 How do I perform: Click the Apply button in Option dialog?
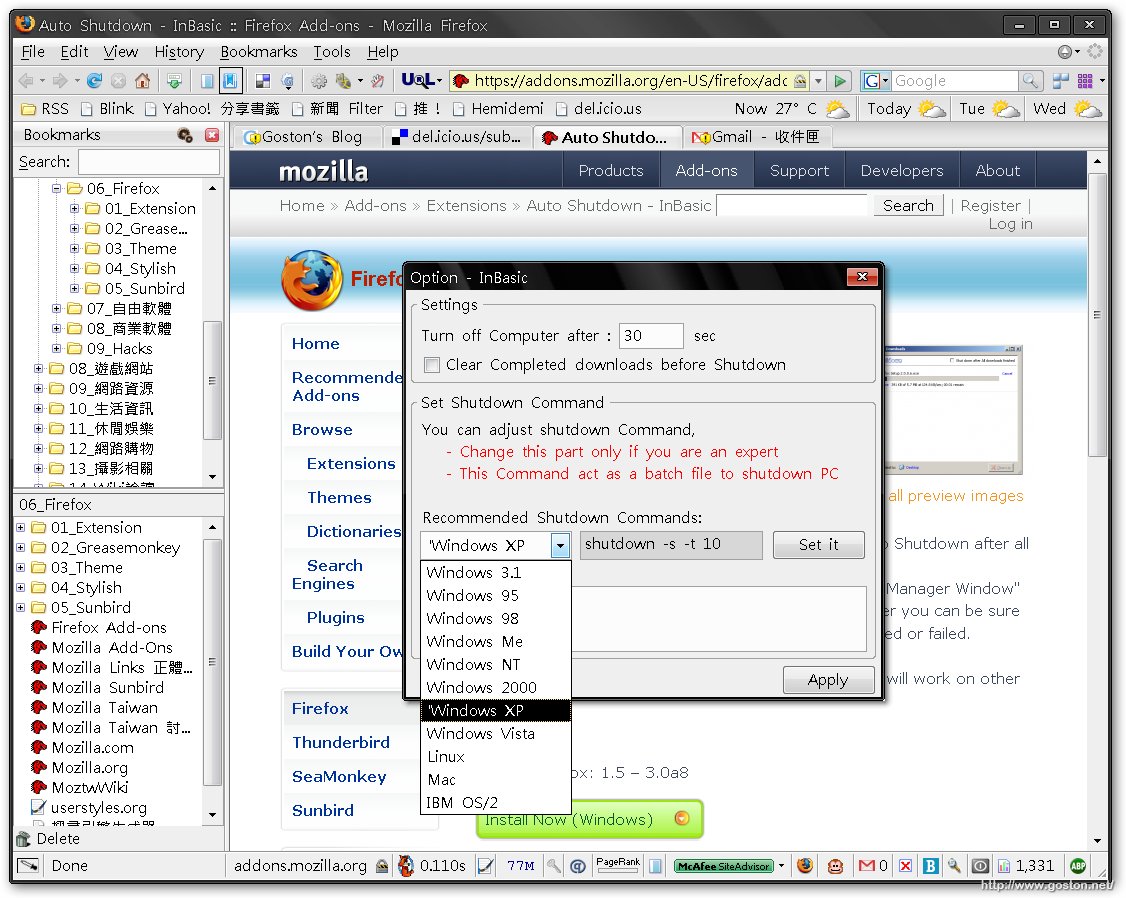point(828,680)
